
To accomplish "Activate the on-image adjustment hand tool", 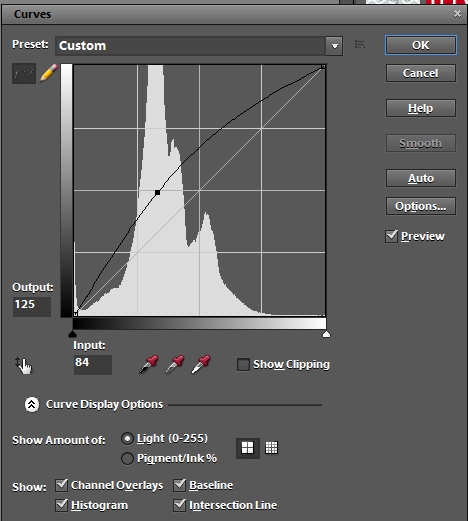I will (23, 365).
